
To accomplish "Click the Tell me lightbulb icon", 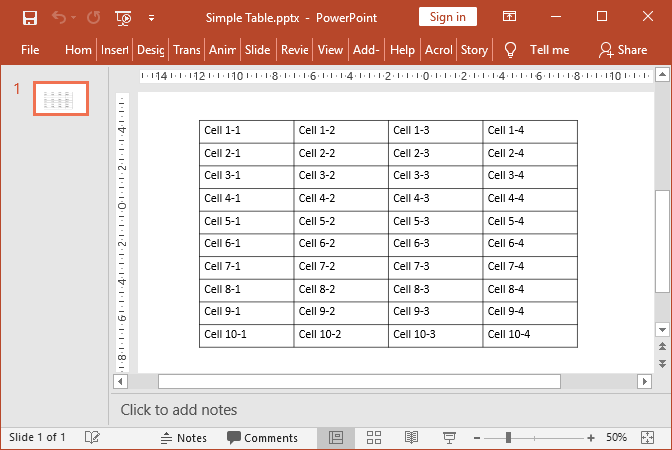I will 510,49.
